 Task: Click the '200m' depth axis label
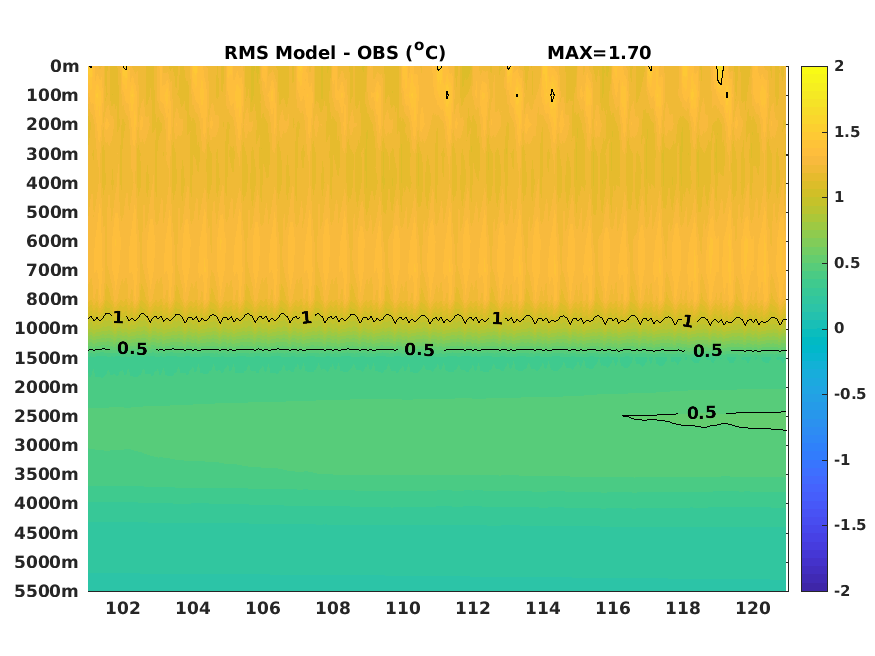coord(52,124)
